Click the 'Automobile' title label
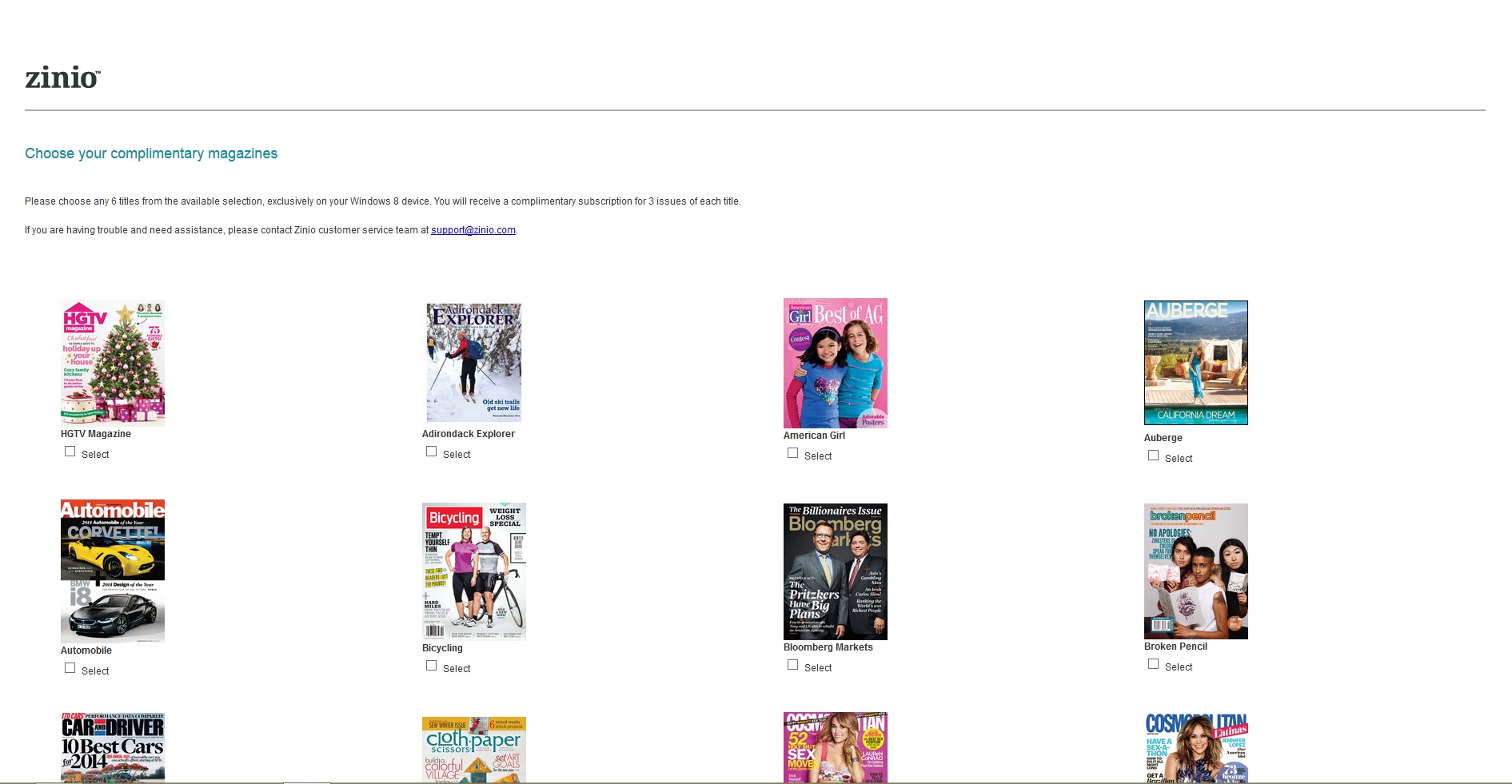This screenshot has height=784, width=1512. [x=86, y=651]
